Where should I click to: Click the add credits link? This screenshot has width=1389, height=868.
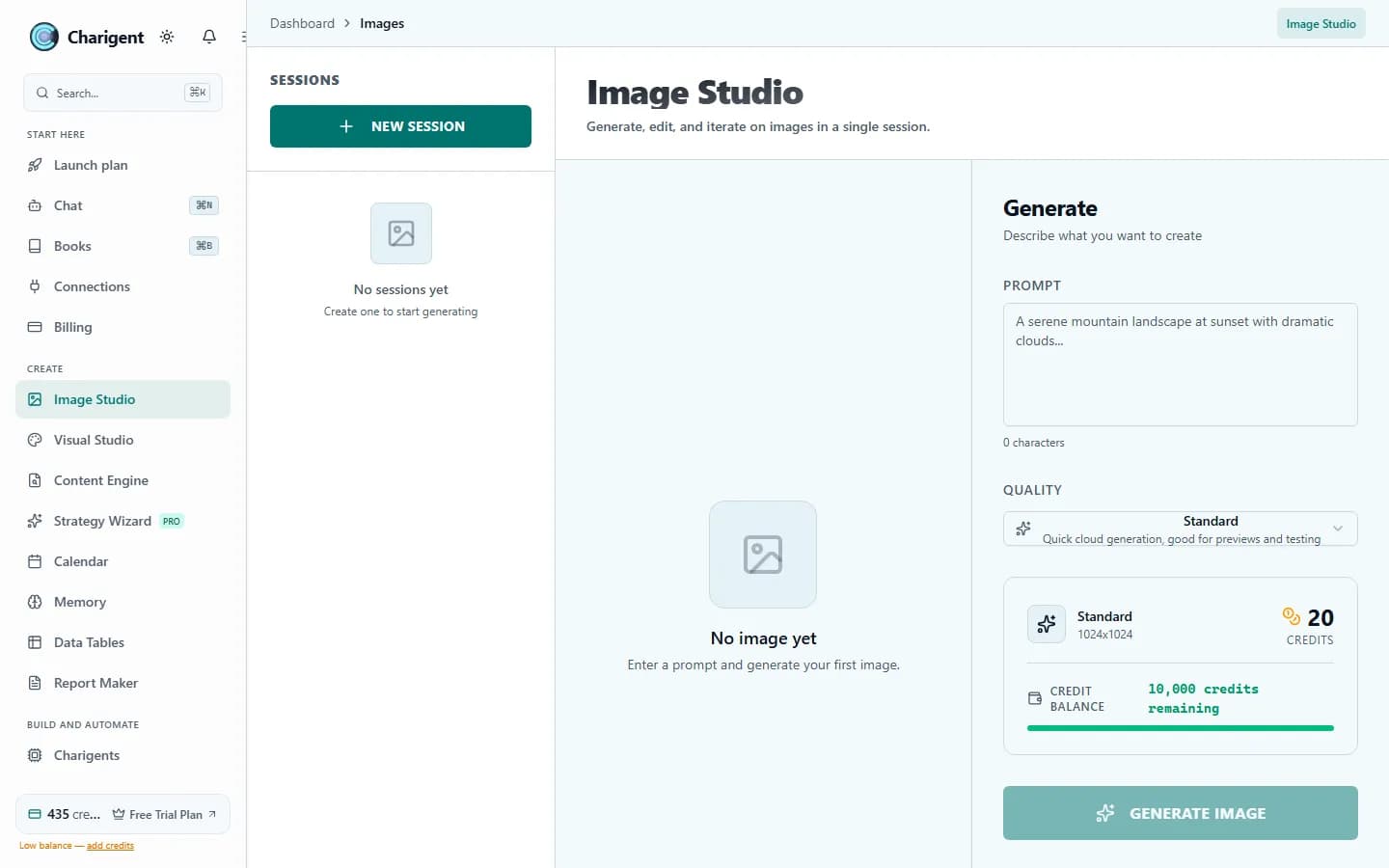pyautogui.click(x=110, y=846)
